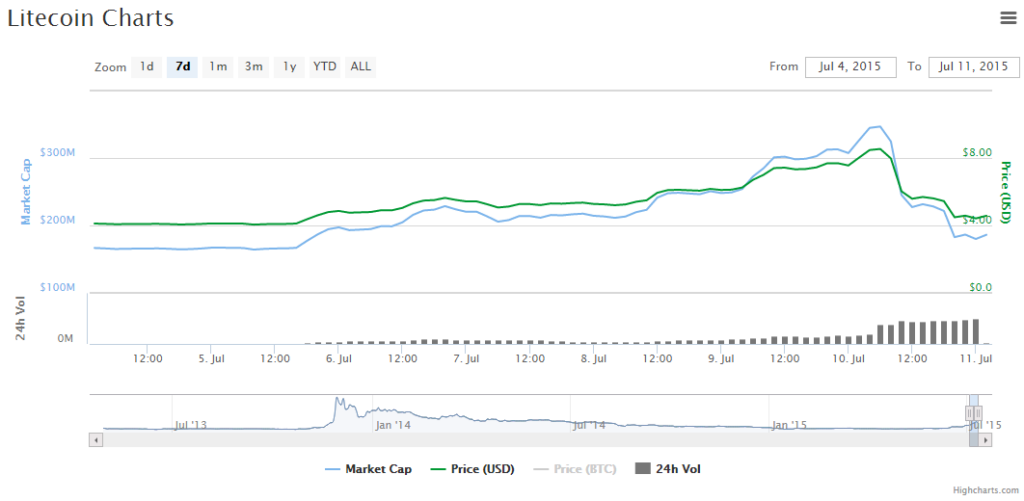This screenshot has height=501, width=1024.
Task: Click the 8. Jul axis label
Action: click(594, 358)
